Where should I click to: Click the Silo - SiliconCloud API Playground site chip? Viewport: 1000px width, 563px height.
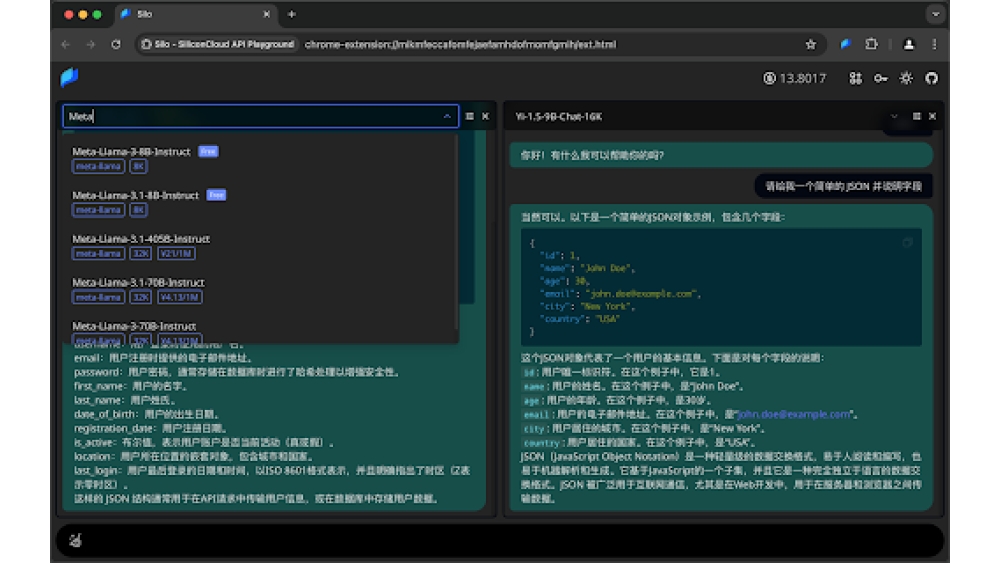pyautogui.click(x=218, y=44)
